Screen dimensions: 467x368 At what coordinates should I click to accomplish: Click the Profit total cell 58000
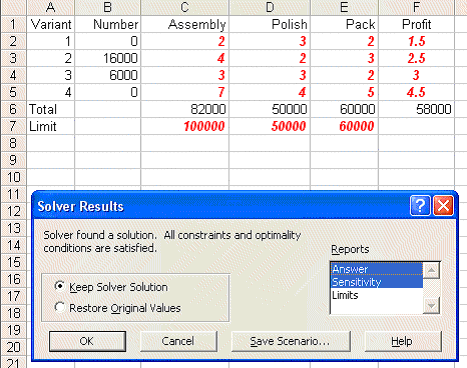pyautogui.click(x=416, y=109)
